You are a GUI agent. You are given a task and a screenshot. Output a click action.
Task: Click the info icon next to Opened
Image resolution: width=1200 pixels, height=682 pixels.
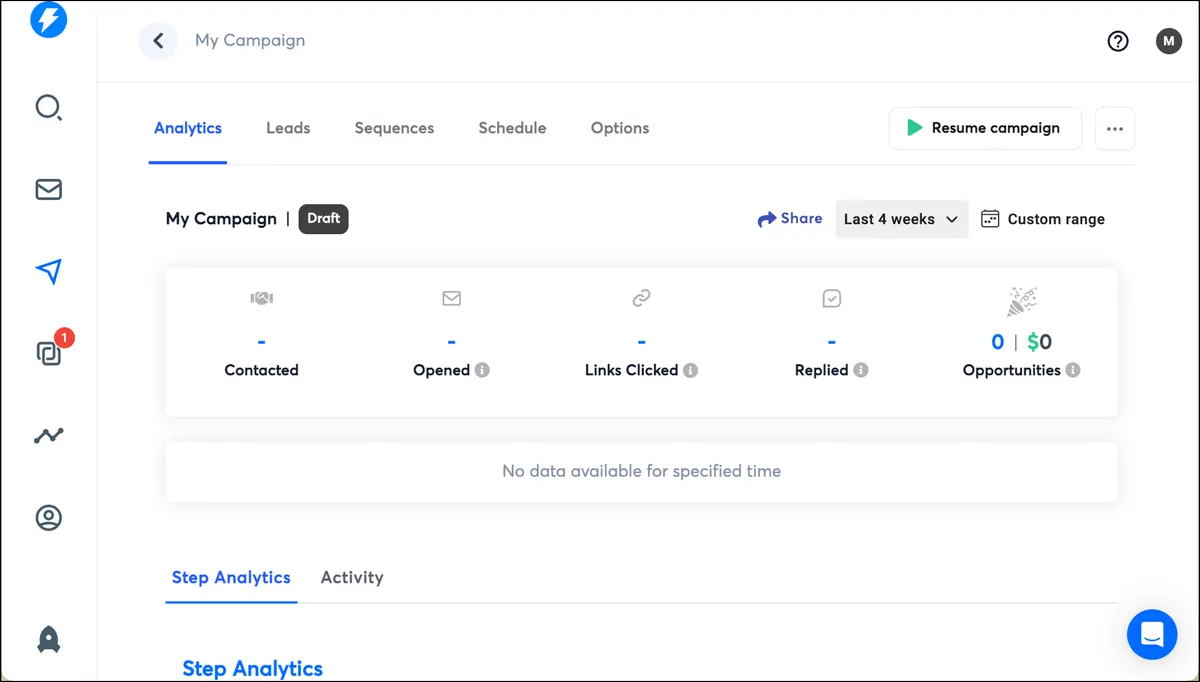tap(482, 370)
